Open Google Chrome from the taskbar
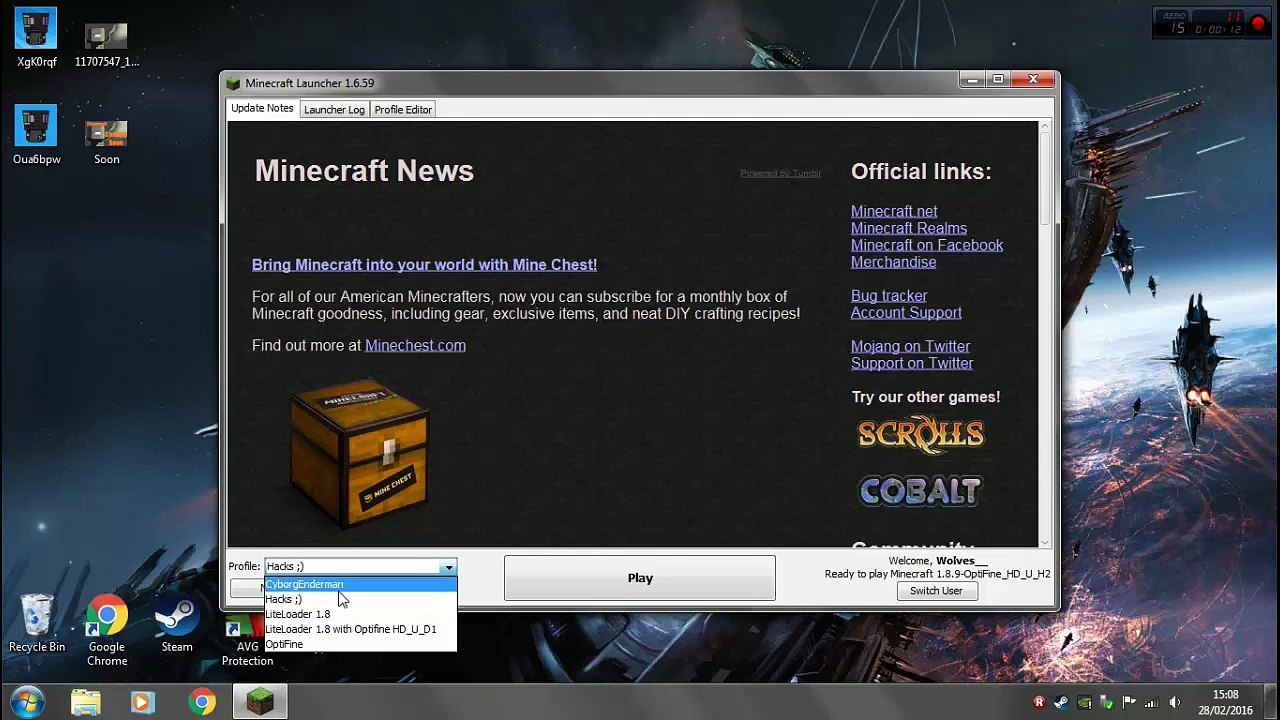1280x720 pixels. pyautogui.click(x=202, y=703)
